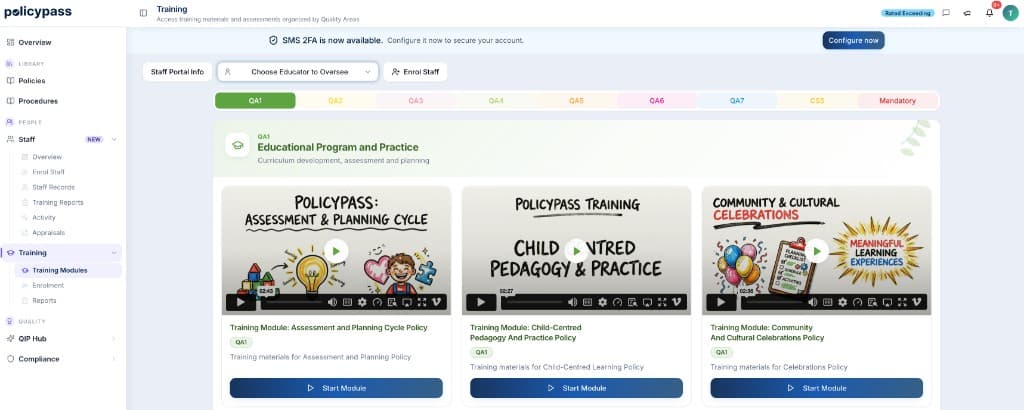
Task: Click the shield icon beside SMS 2FA notice
Action: pyautogui.click(x=274, y=40)
